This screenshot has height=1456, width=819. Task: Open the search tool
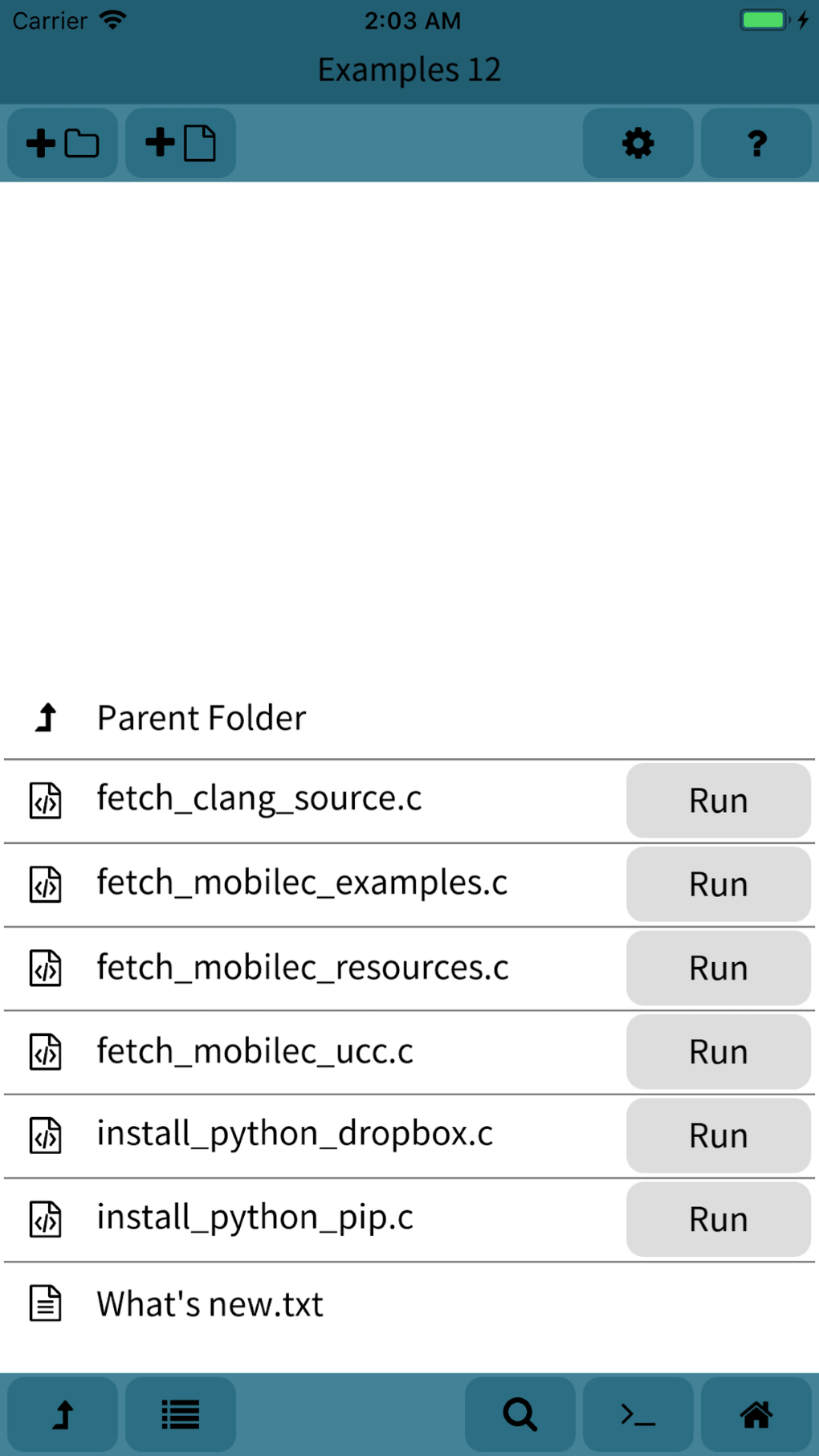[520, 1414]
